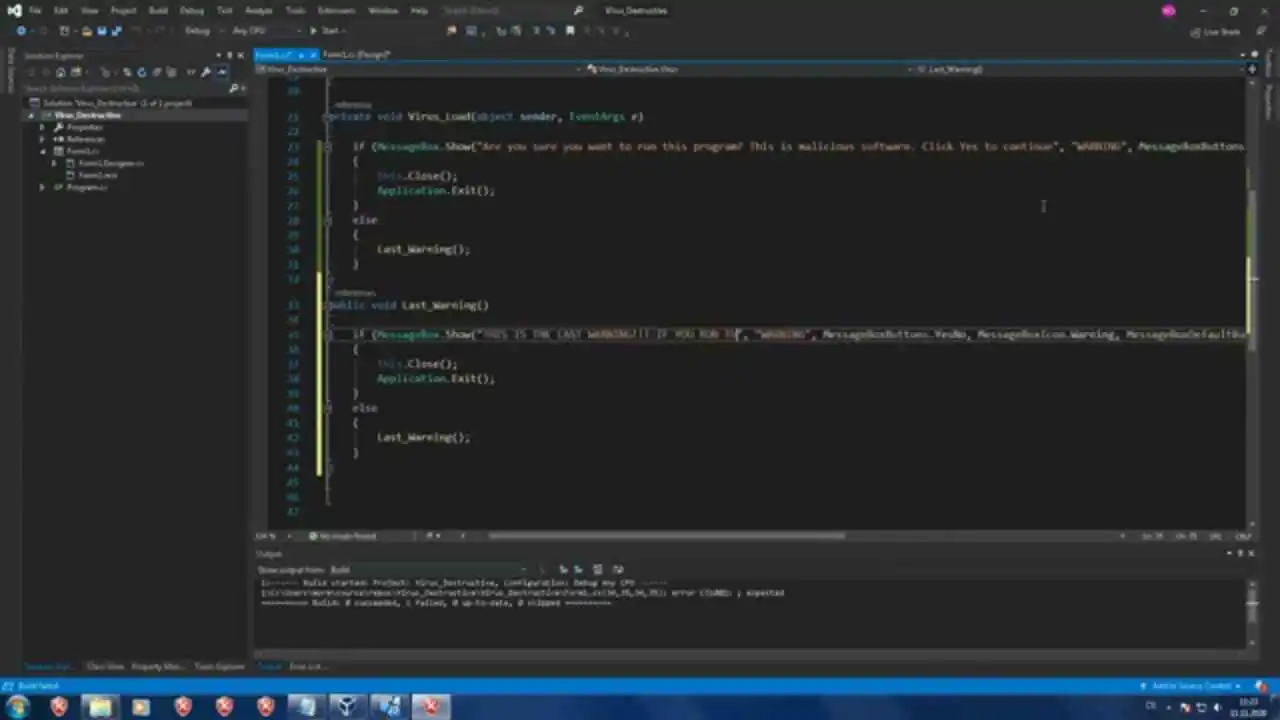Click the volume icon in system tray
Viewport: 1280px width, 720px height.
pos(1216,707)
